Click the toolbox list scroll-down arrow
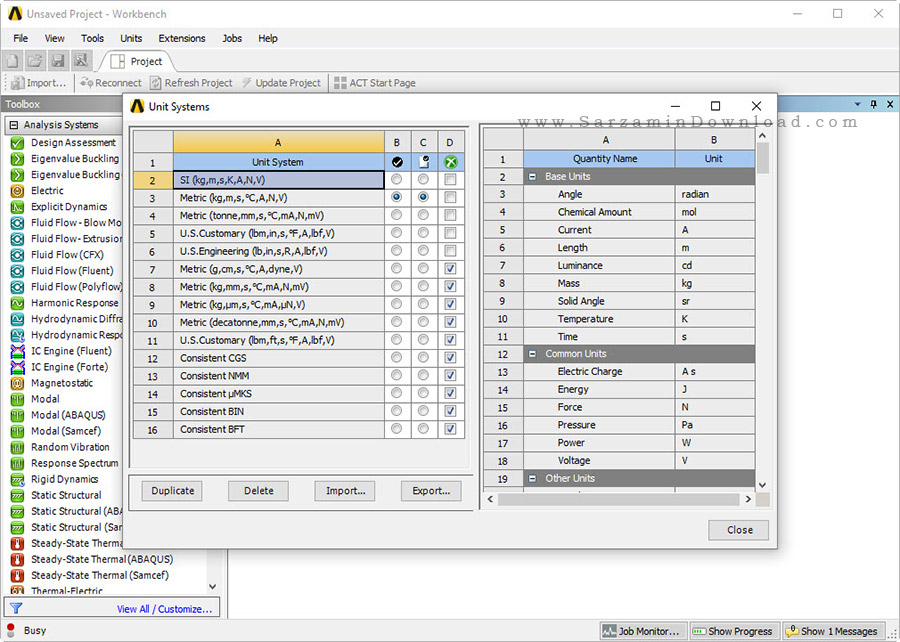Image resolution: width=900 pixels, height=642 pixels. click(x=212, y=586)
